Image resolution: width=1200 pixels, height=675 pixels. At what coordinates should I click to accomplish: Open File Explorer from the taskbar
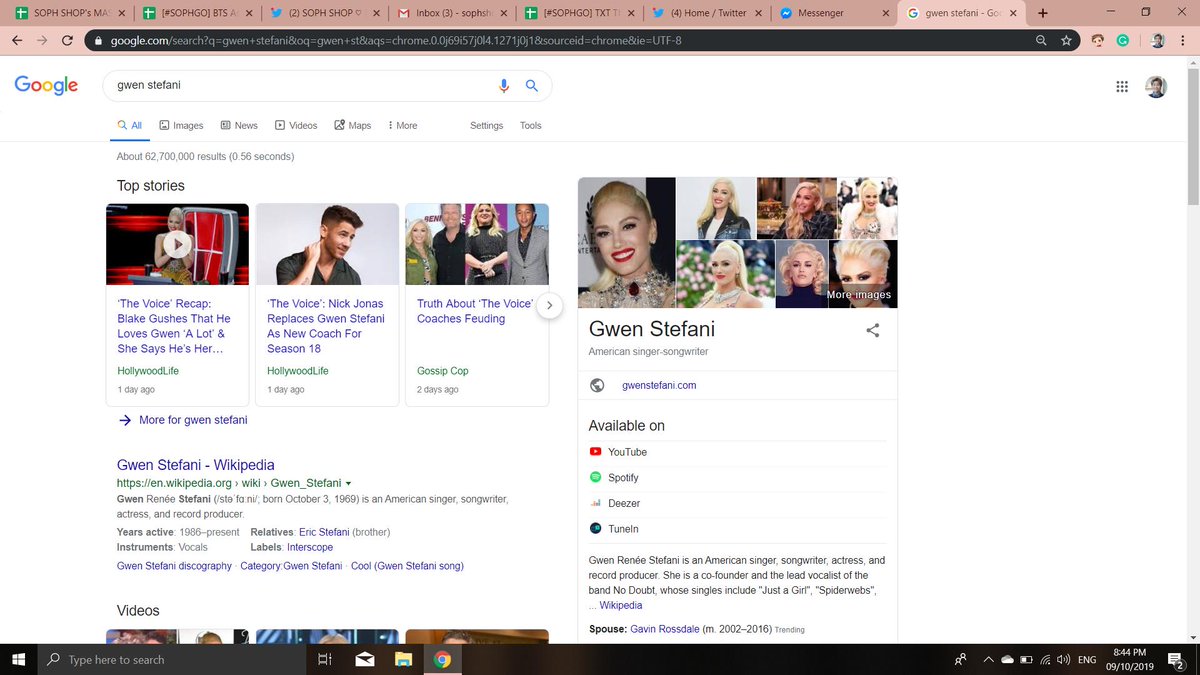(403, 659)
